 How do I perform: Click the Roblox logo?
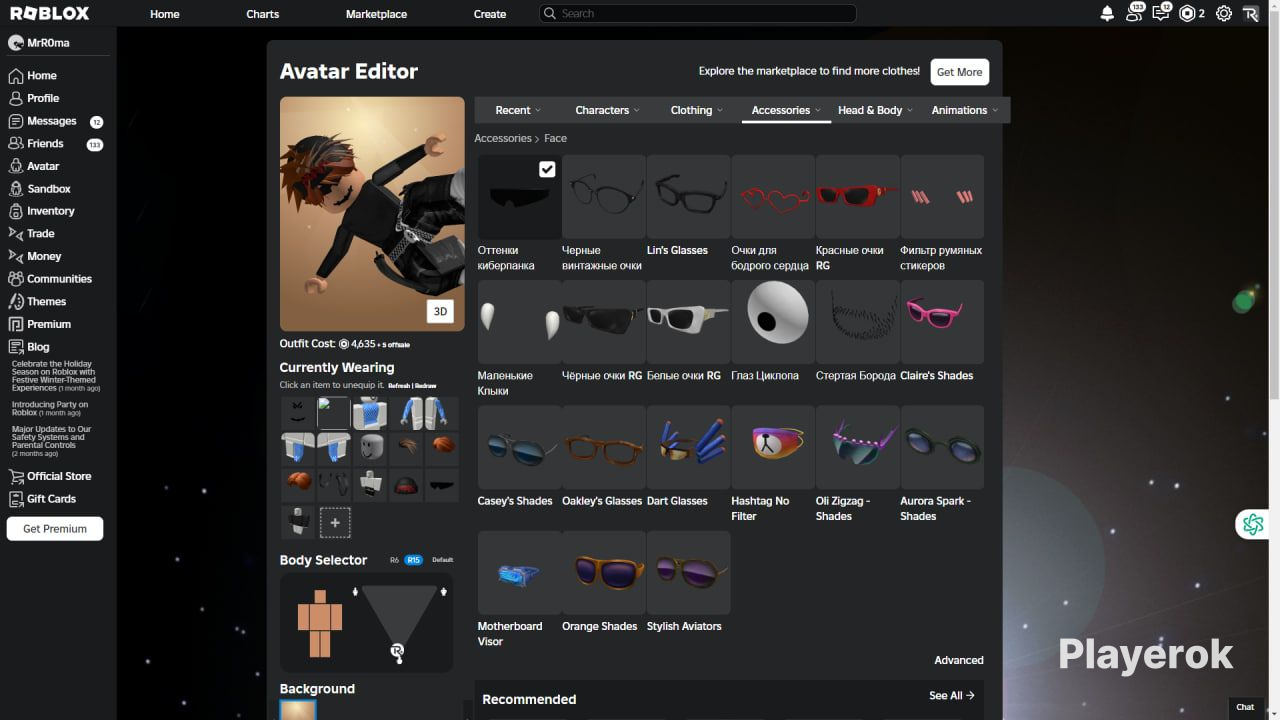[x=49, y=13]
